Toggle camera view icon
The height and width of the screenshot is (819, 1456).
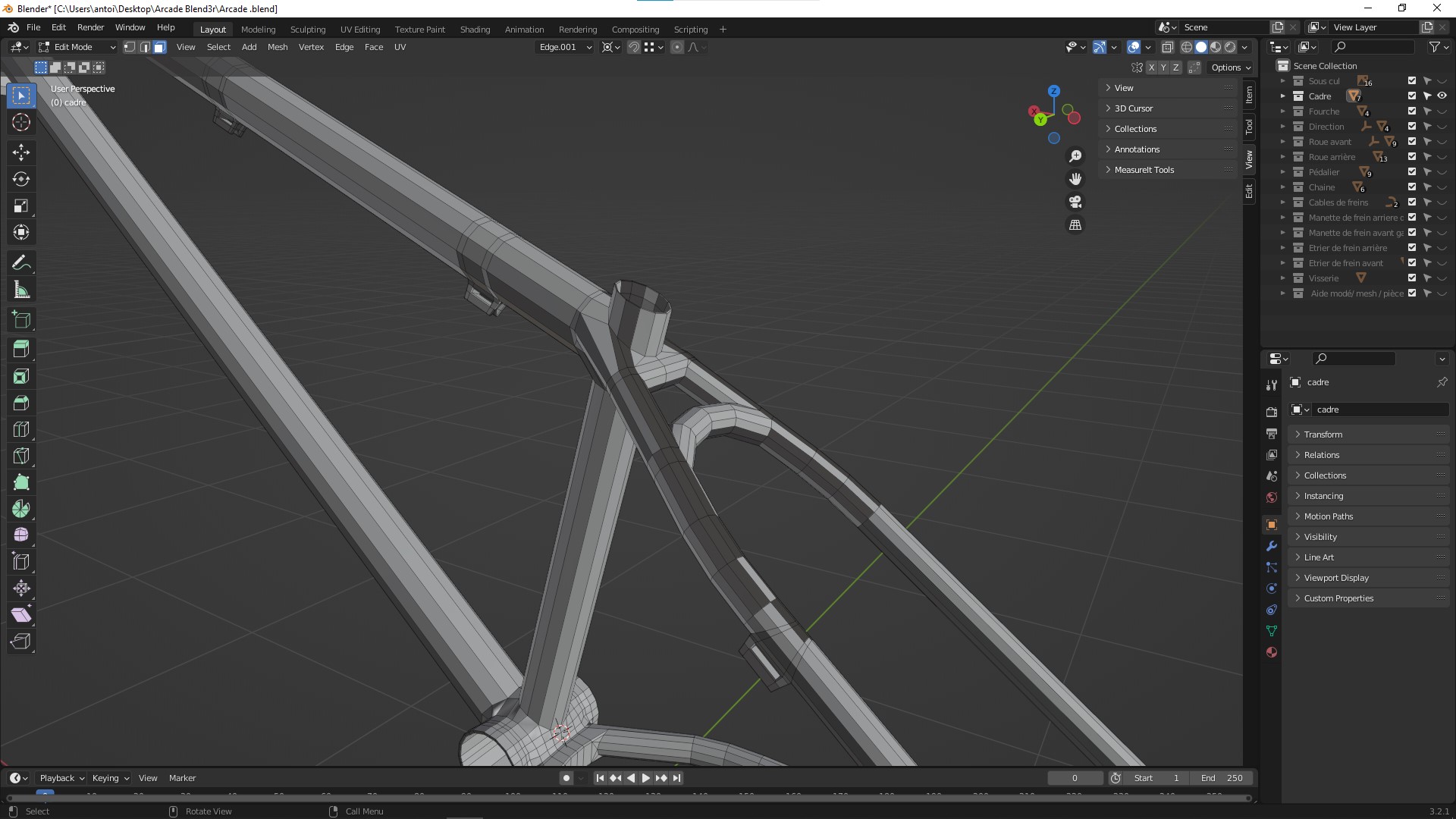(x=1075, y=202)
